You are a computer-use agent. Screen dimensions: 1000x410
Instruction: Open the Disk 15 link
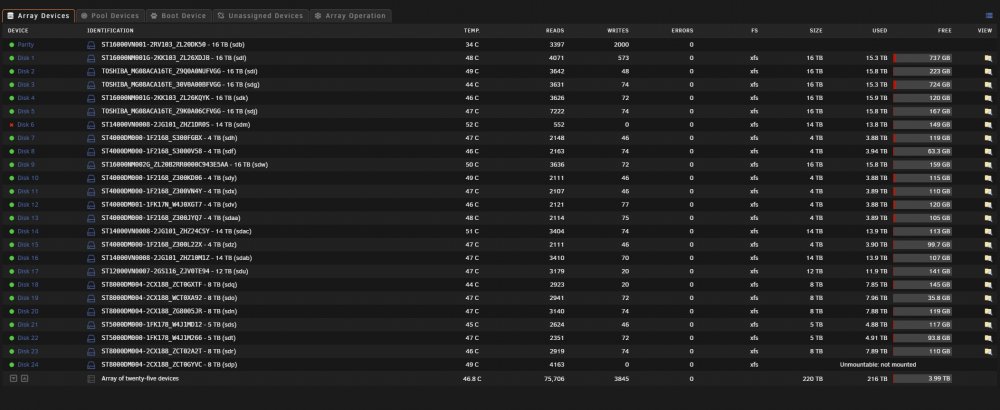click(x=28, y=245)
